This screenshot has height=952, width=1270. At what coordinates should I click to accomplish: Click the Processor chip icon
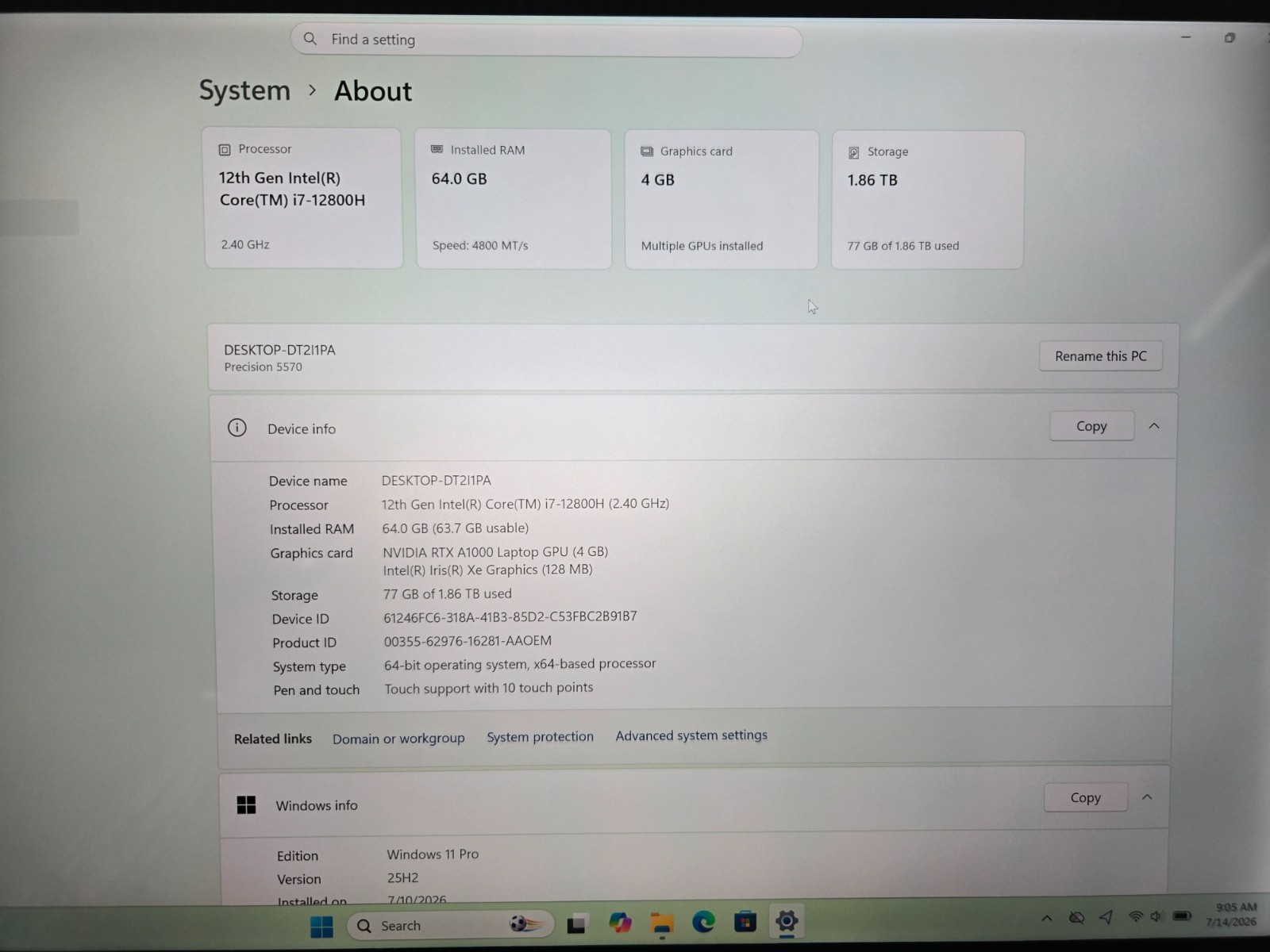coord(225,149)
